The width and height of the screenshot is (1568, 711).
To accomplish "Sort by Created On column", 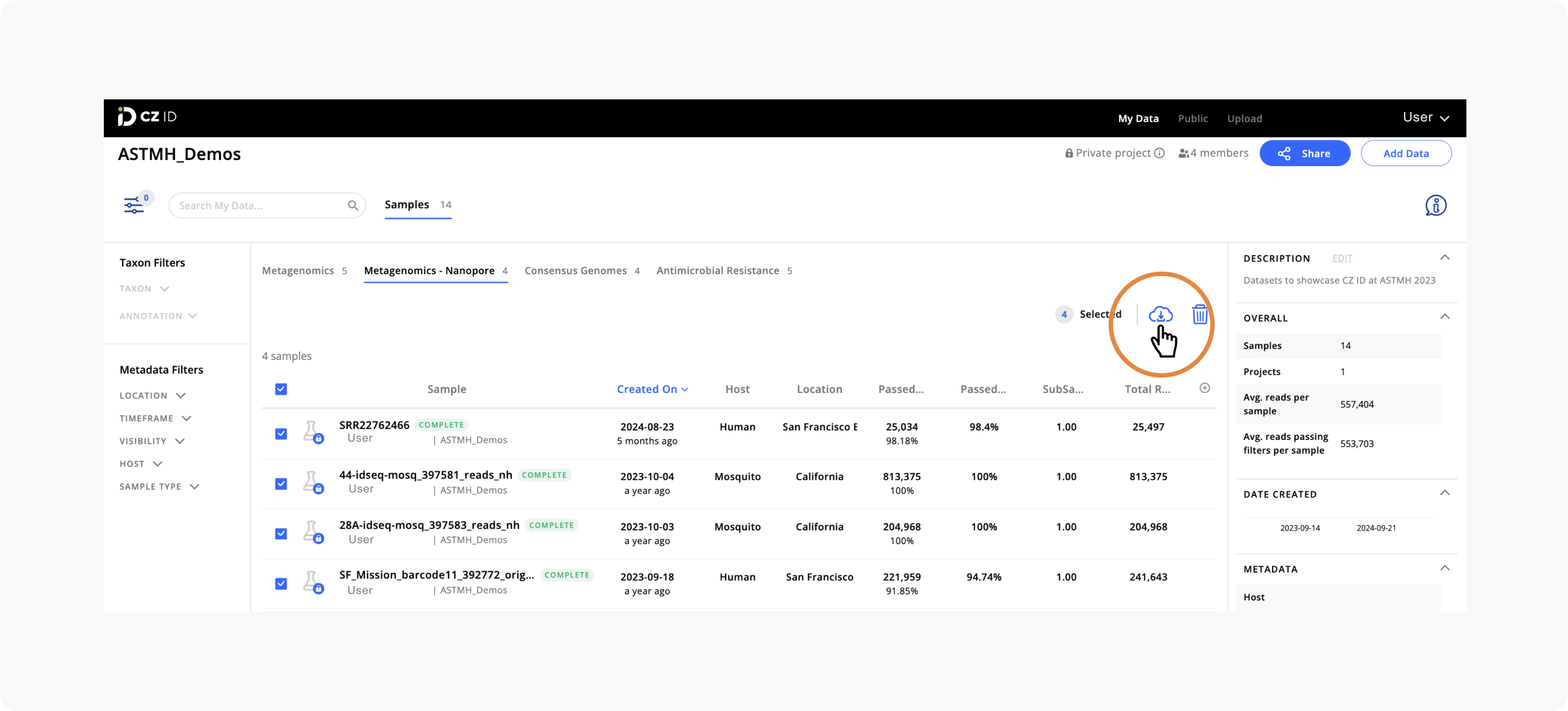I will click(x=652, y=389).
